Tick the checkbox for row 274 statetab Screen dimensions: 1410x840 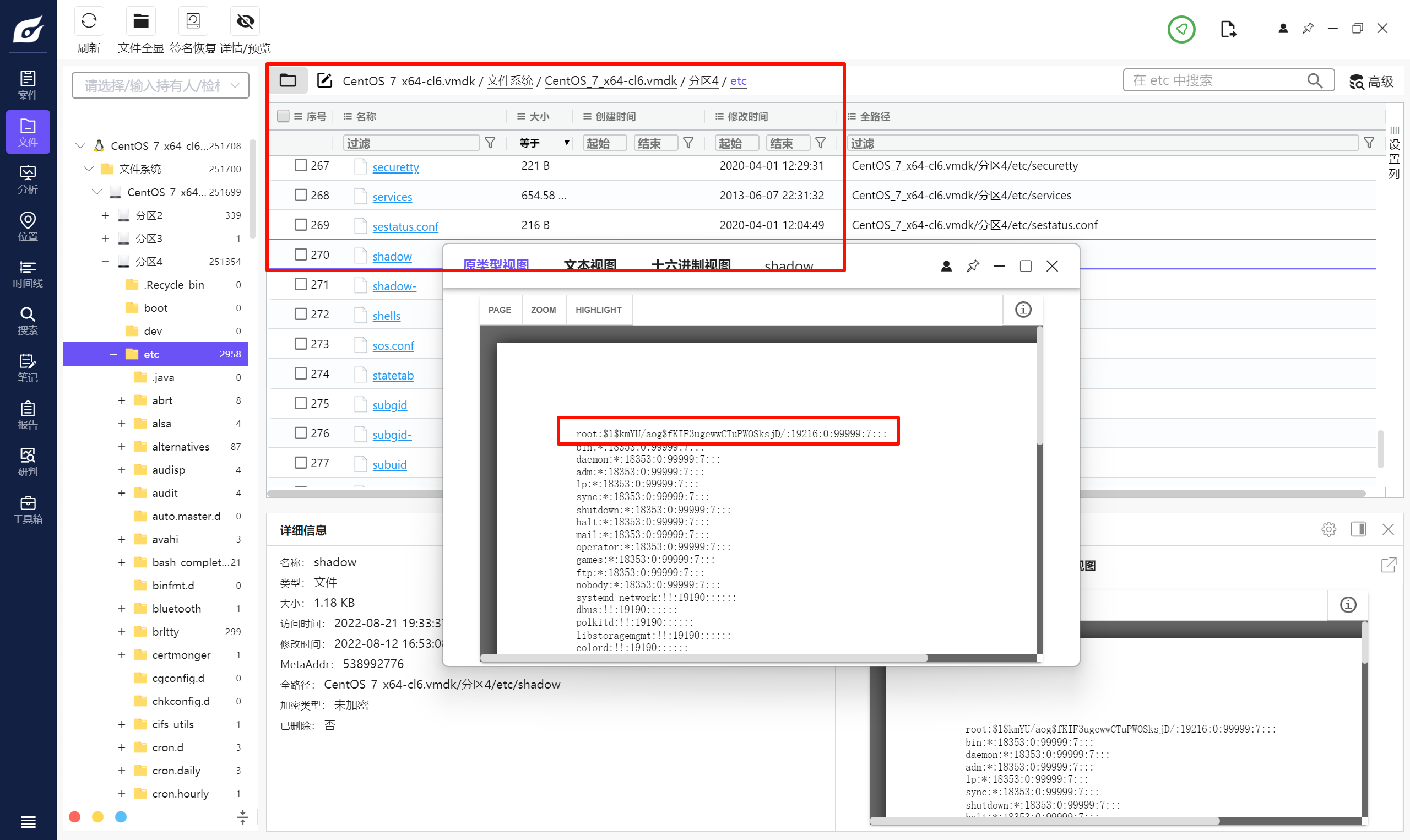click(x=301, y=373)
